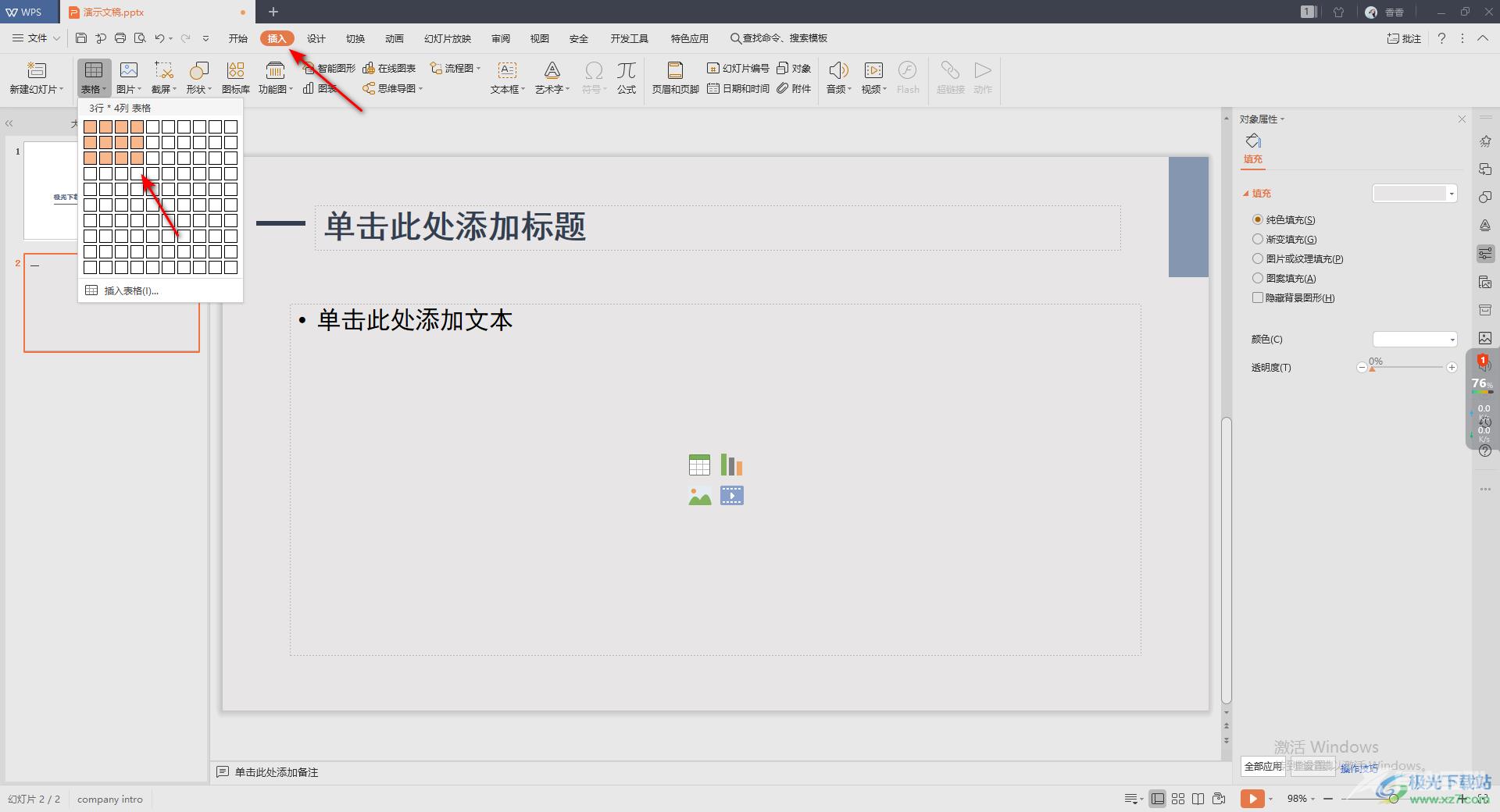Click the Print icon in quick toolbar
1500x812 pixels.
tap(120, 38)
